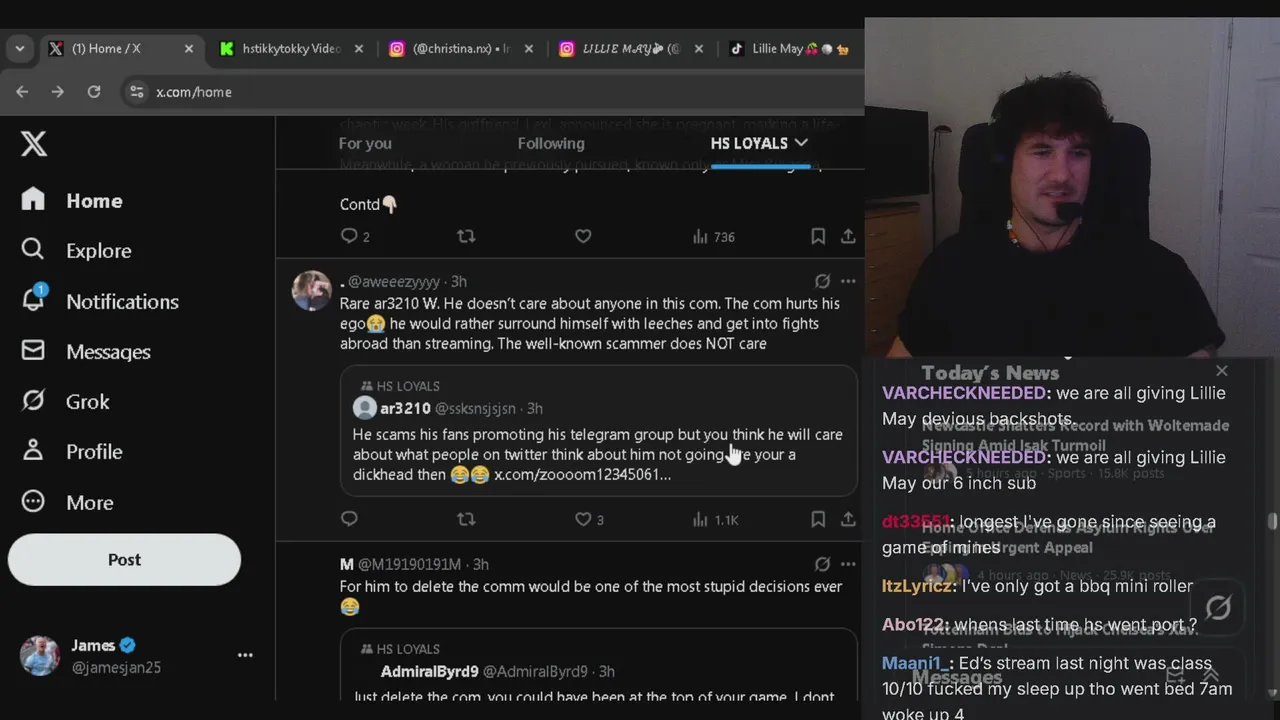Screen dimensions: 1280x720
Task: Open account menu dots beside James
Action: click(245, 655)
